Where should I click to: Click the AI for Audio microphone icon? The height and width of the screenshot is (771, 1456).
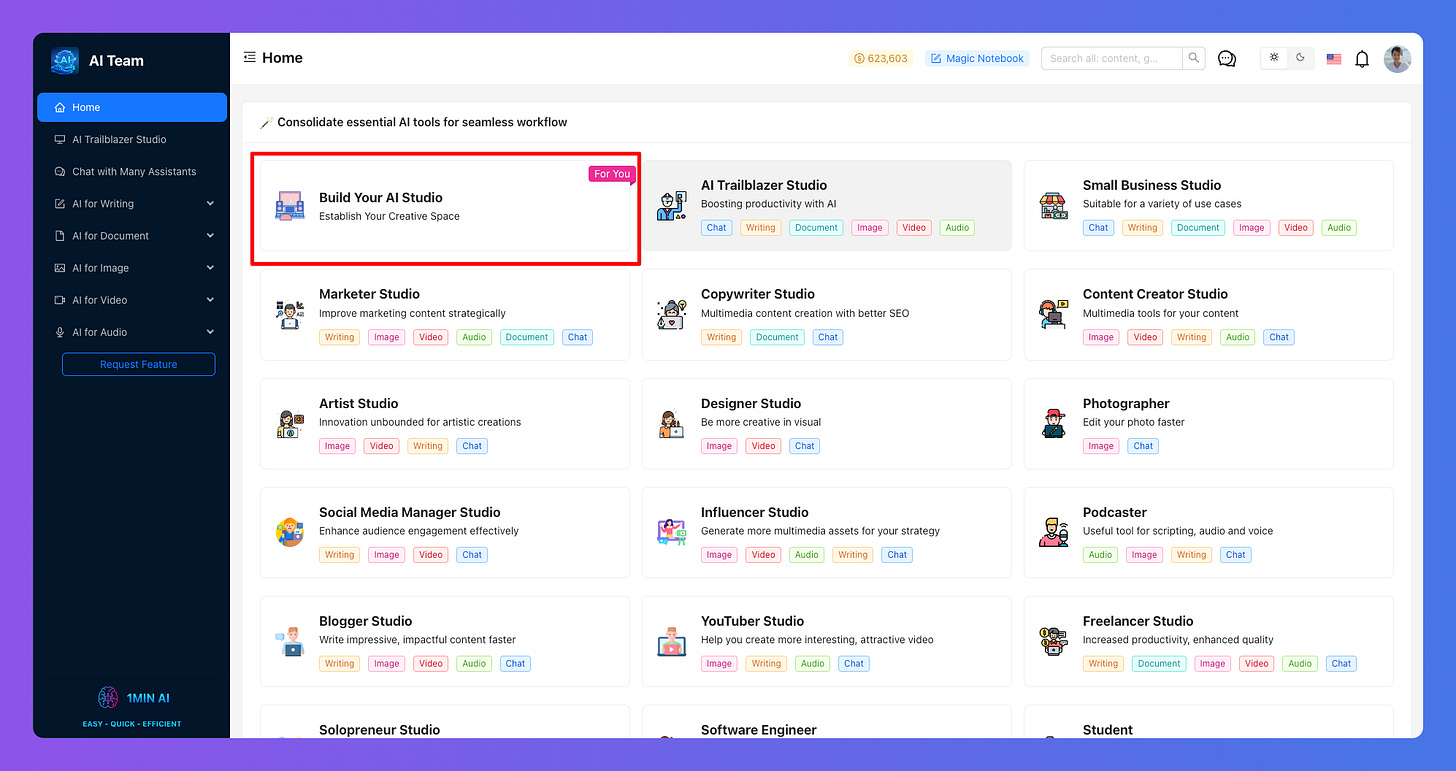click(x=60, y=332)
